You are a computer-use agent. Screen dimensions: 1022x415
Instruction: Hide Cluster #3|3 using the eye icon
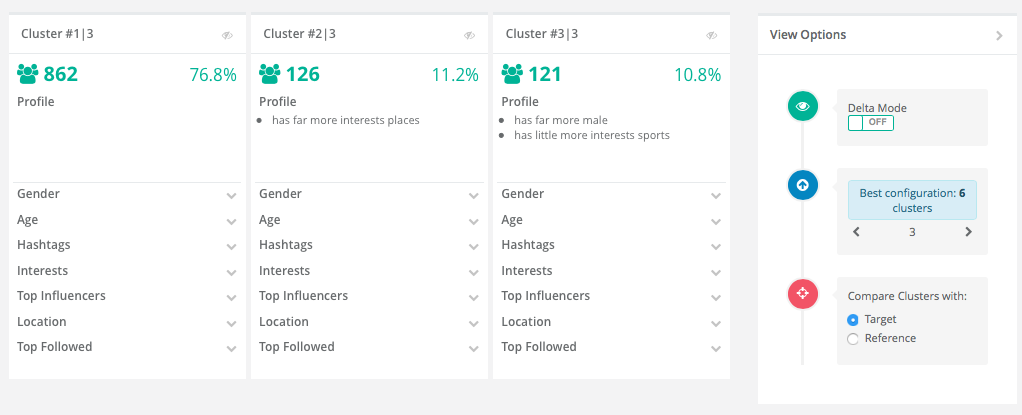(x=712, y=35)
